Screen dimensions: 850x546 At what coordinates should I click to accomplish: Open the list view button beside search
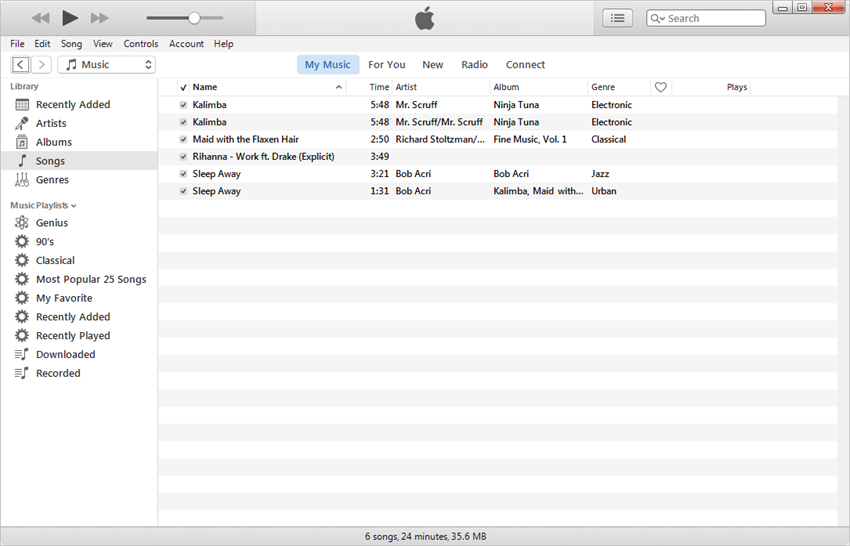point(617,18)
